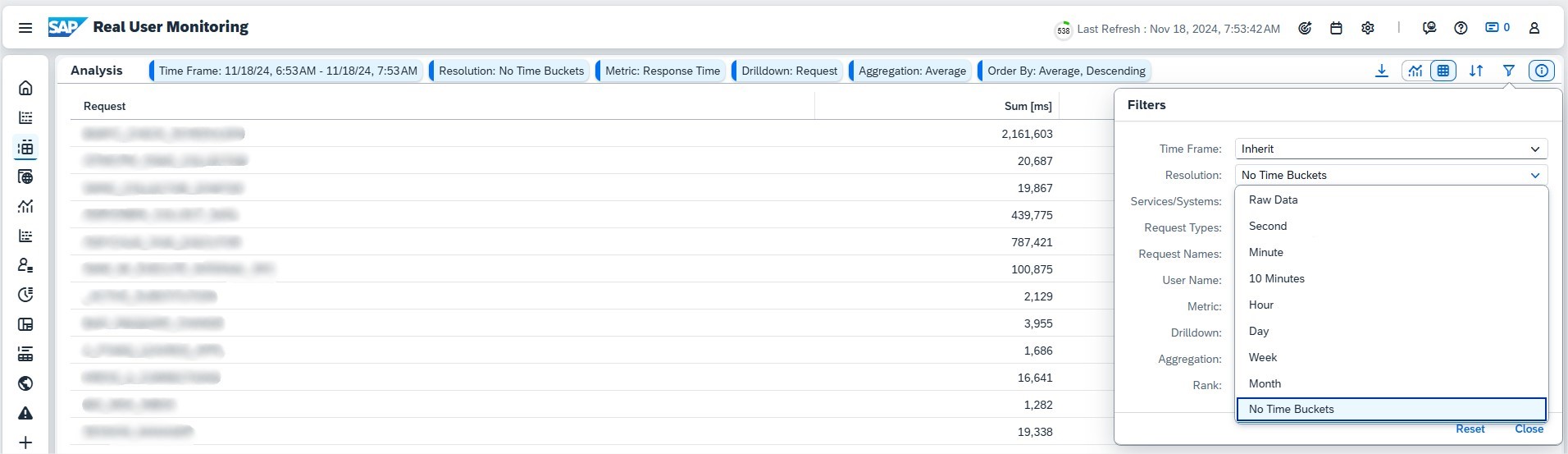Switch to table view
This screenshot has height=454, width=1568.
click(1443, 71)
